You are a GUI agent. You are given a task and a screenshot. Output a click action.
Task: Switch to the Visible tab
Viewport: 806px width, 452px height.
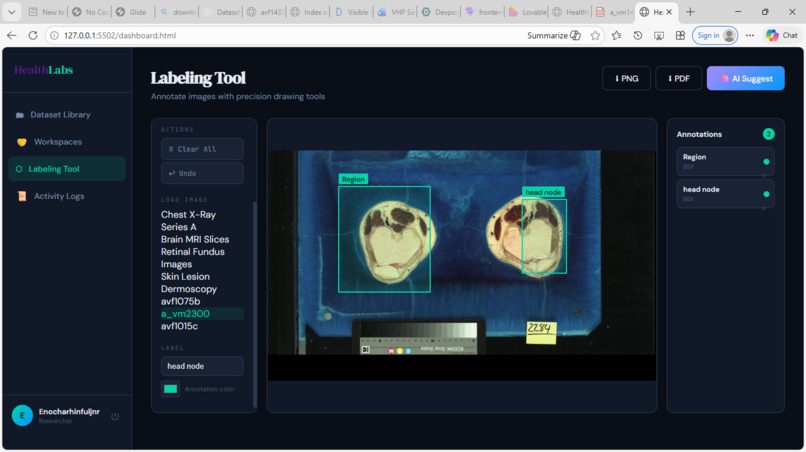[352, 12]
